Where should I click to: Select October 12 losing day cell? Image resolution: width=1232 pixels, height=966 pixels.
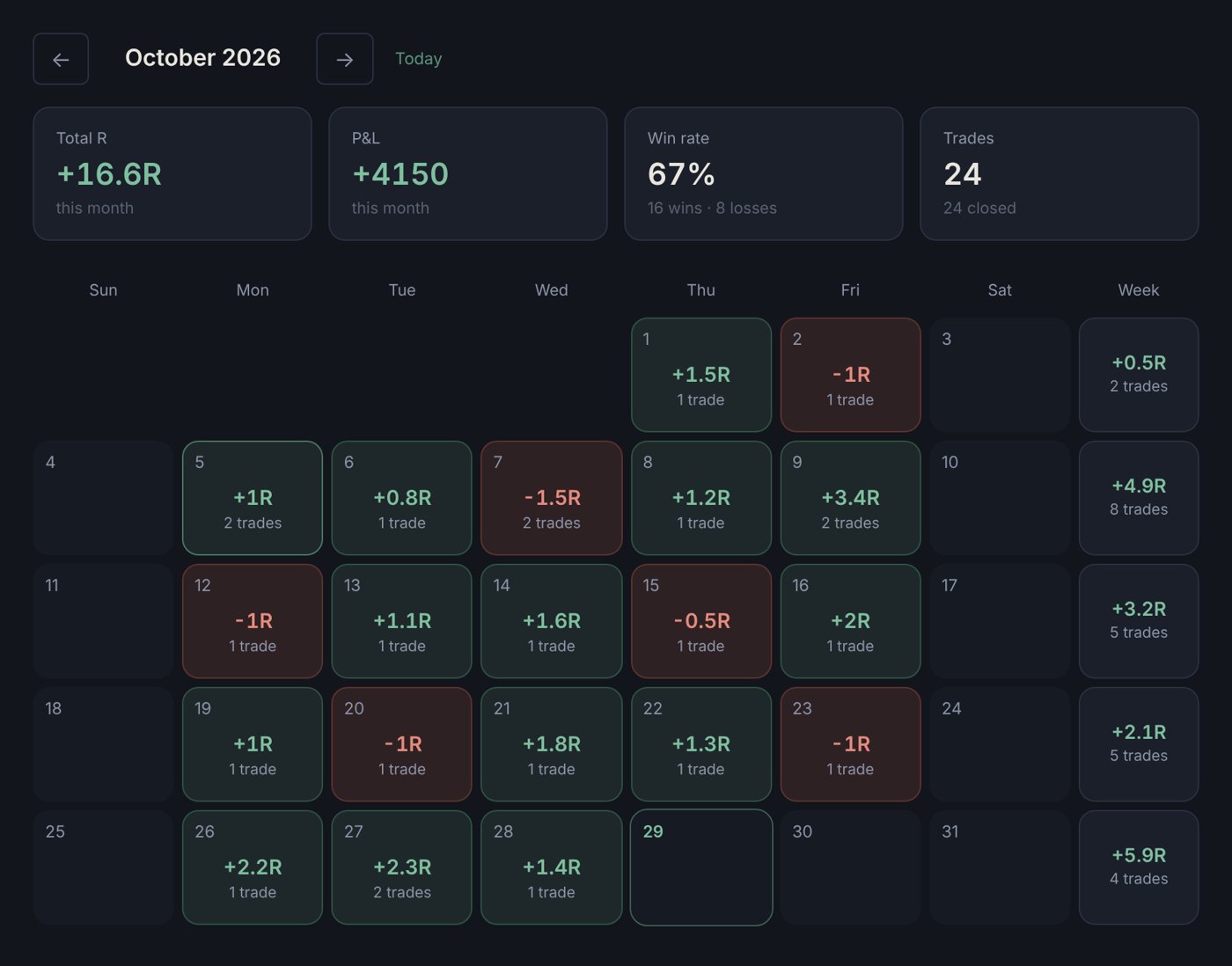coord(253,621)
